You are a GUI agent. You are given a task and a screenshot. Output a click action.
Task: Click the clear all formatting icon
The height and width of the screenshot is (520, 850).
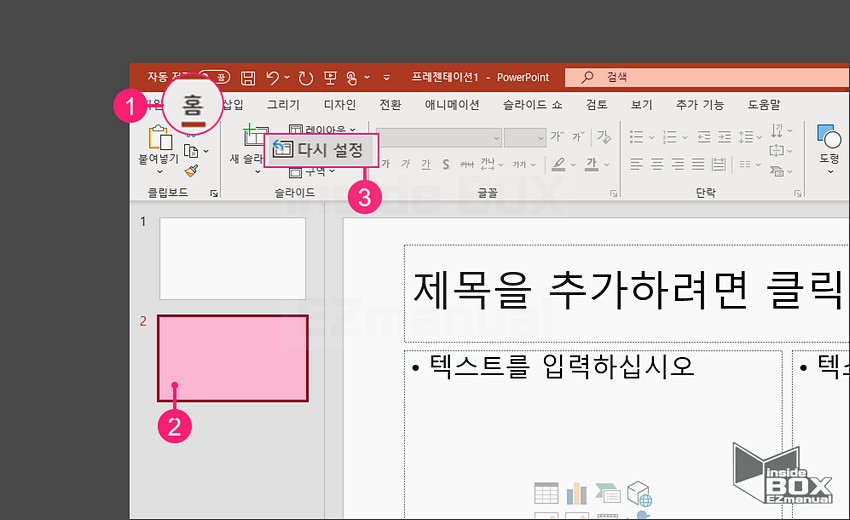603,137
